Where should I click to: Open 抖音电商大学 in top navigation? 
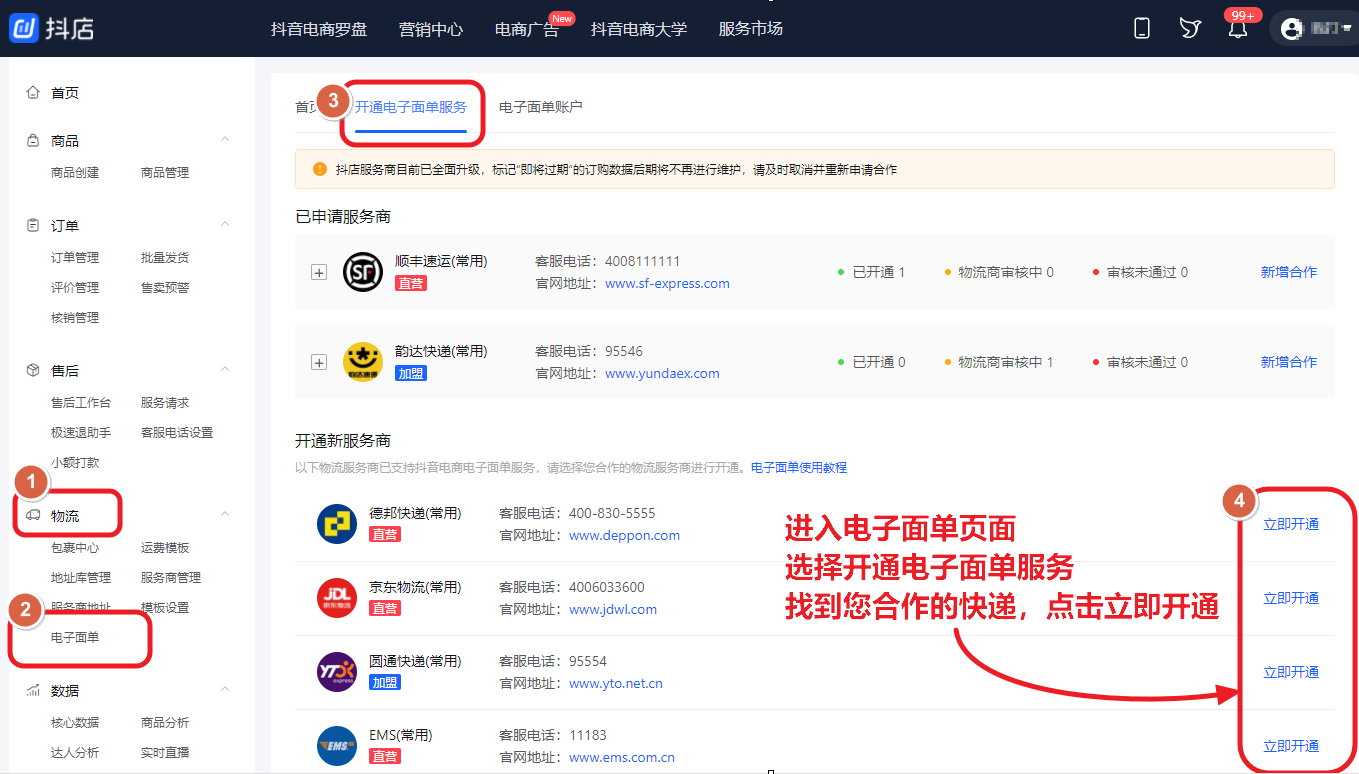click(639, 29)
